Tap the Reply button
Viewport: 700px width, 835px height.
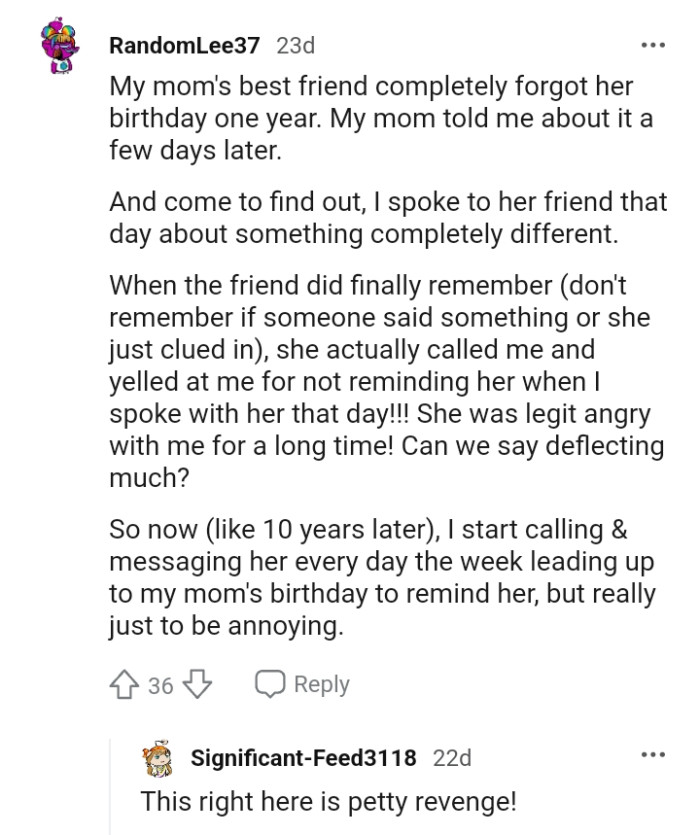click(320, 684)
